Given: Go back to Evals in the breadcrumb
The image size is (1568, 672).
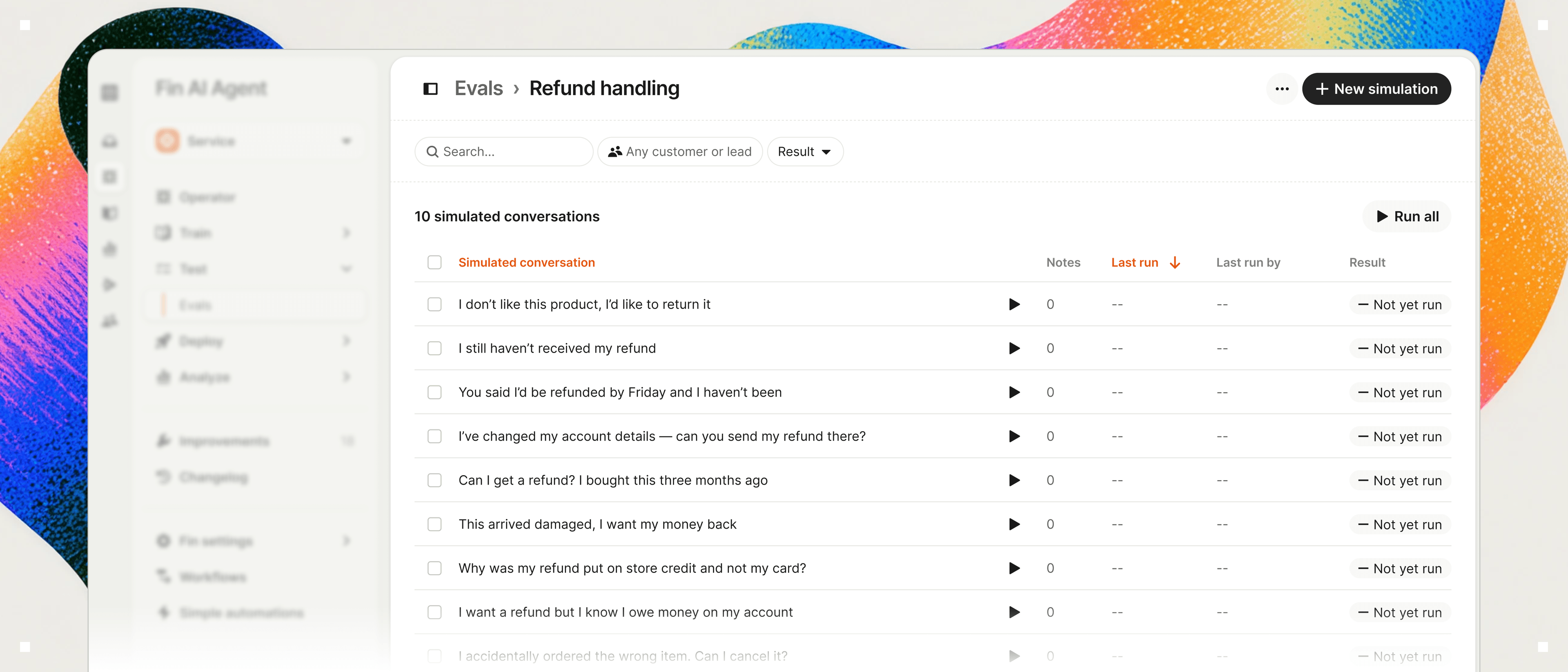Looking at the screenshot, I should (479, 89).
